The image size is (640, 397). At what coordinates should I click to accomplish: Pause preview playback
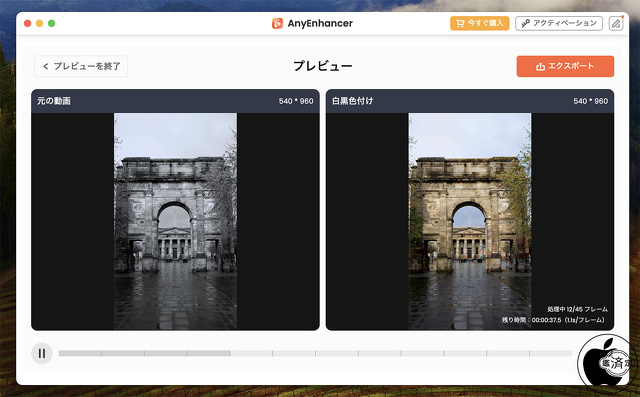[42, 353]
